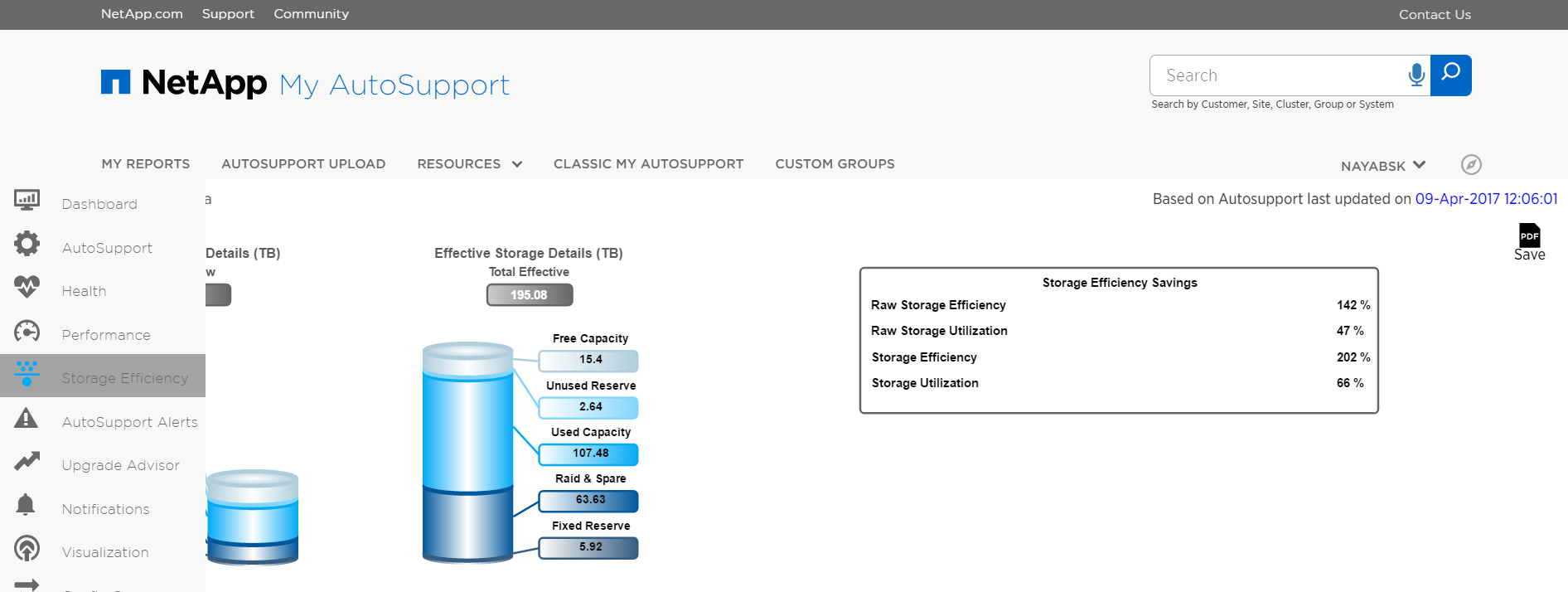Go to Custom Groups tab
This screenshot has height=592, width=1568.
click(x=835, y=164)
